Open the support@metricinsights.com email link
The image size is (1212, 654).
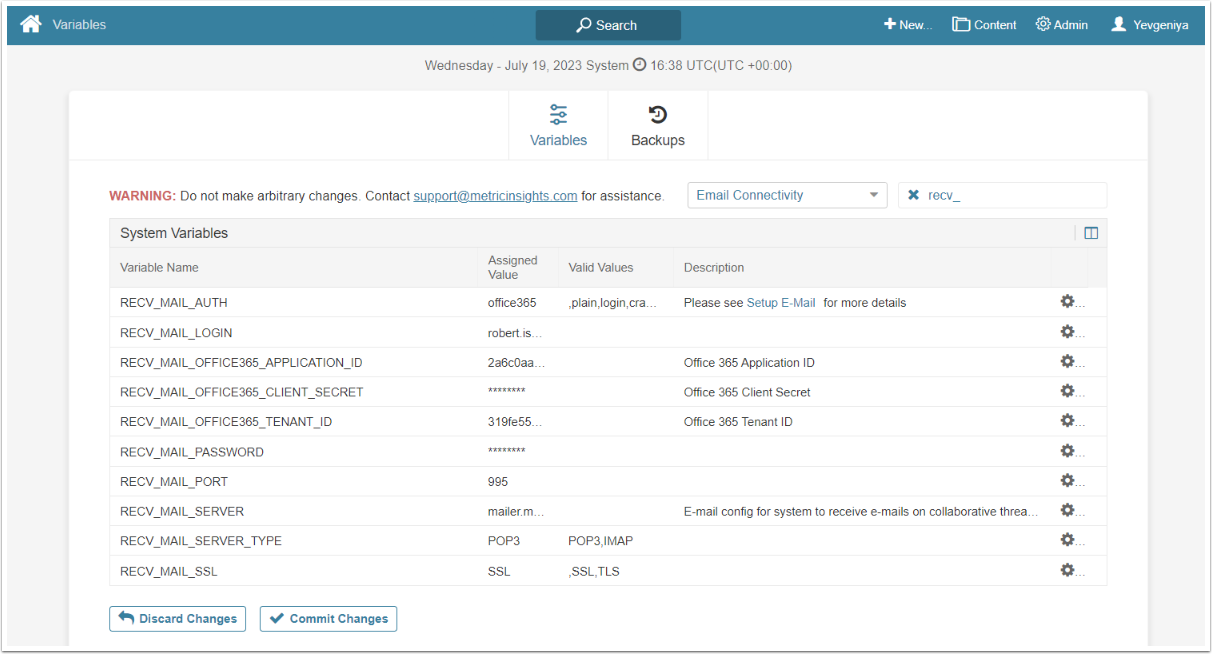pyautogui.click(x=495, y=196)
